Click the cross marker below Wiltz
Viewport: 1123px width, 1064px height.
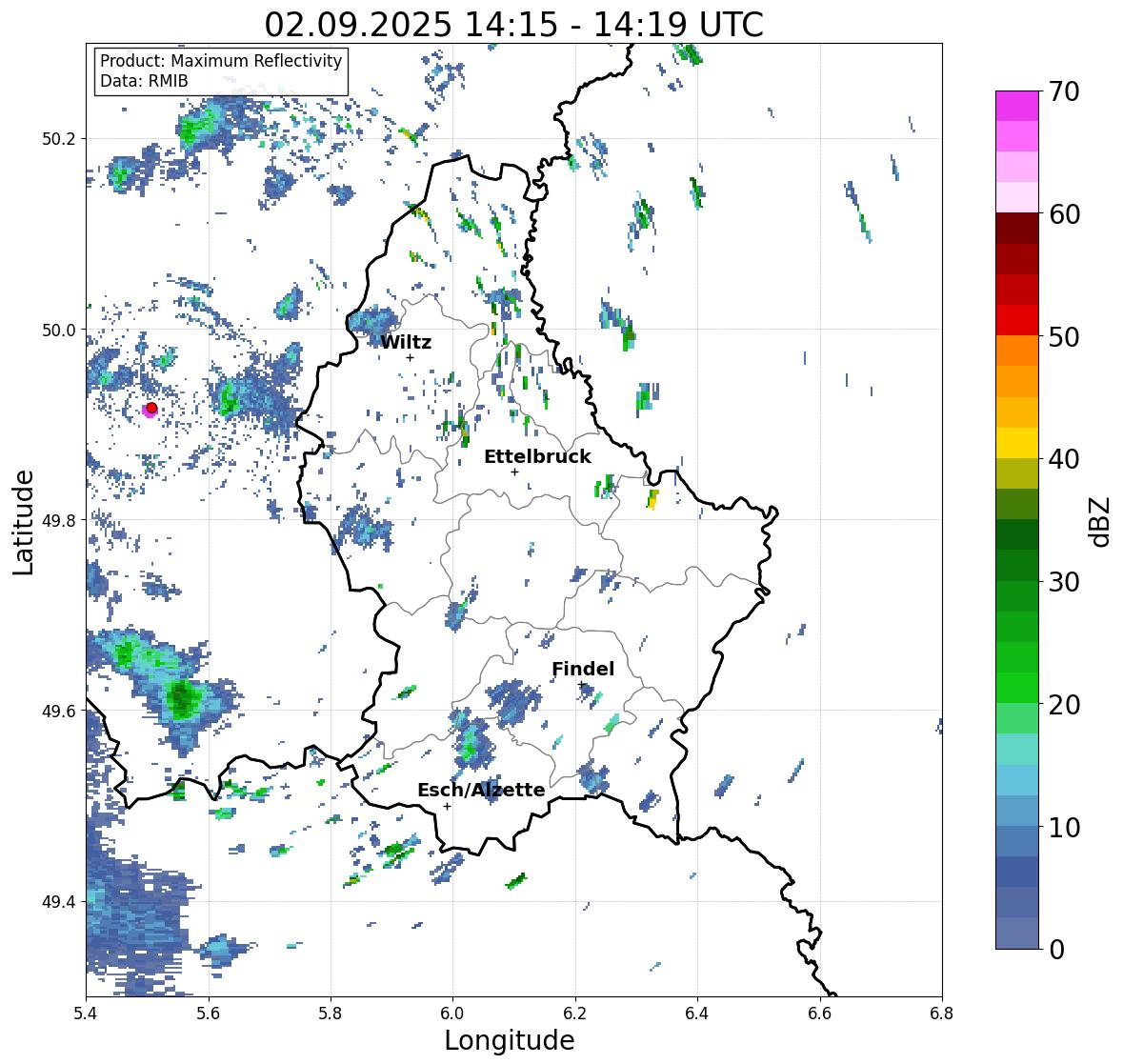pyautogui.click(x=410, y=358)
